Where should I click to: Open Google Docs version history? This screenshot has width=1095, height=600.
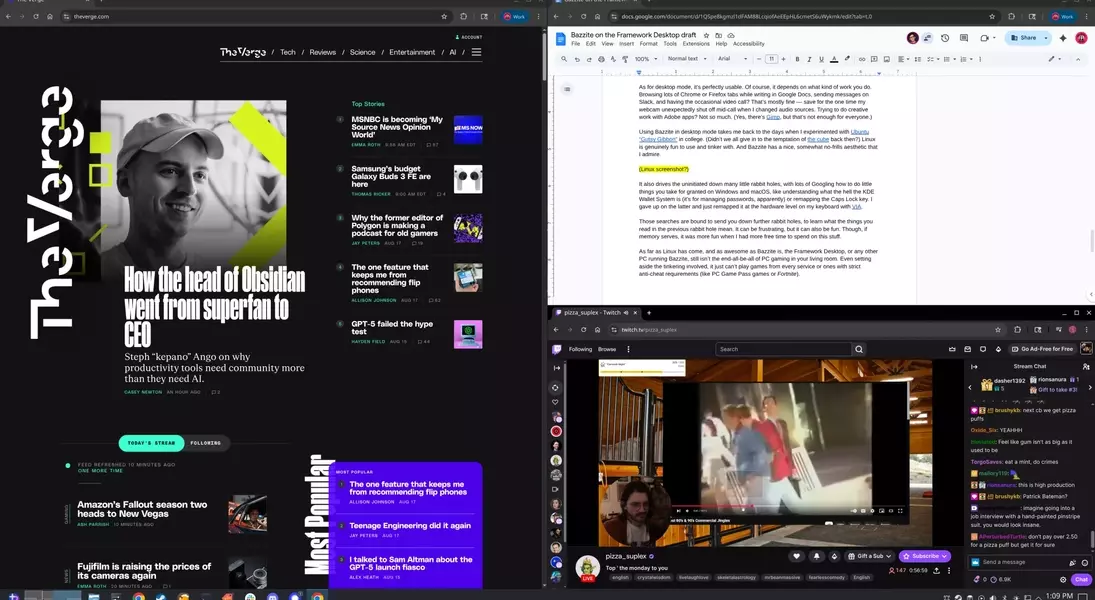point(945,38)
